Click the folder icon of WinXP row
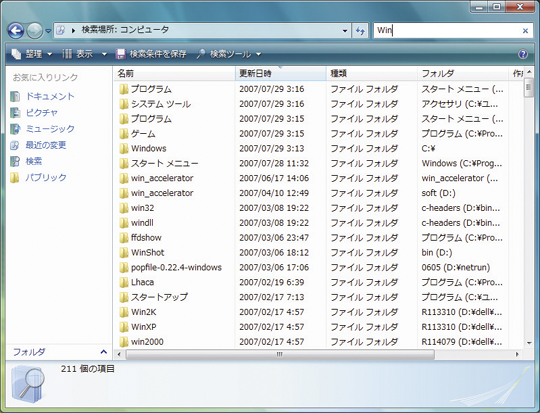The height and width of the screenshot is (413, 540). (x=123, y=327)
